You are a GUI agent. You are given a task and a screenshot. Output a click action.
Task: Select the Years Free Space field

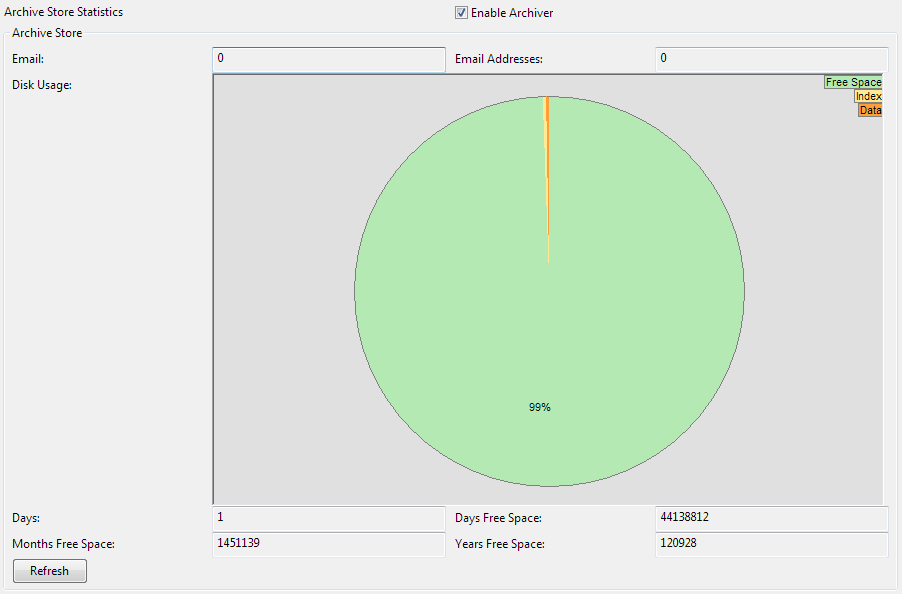coord(771,544)
